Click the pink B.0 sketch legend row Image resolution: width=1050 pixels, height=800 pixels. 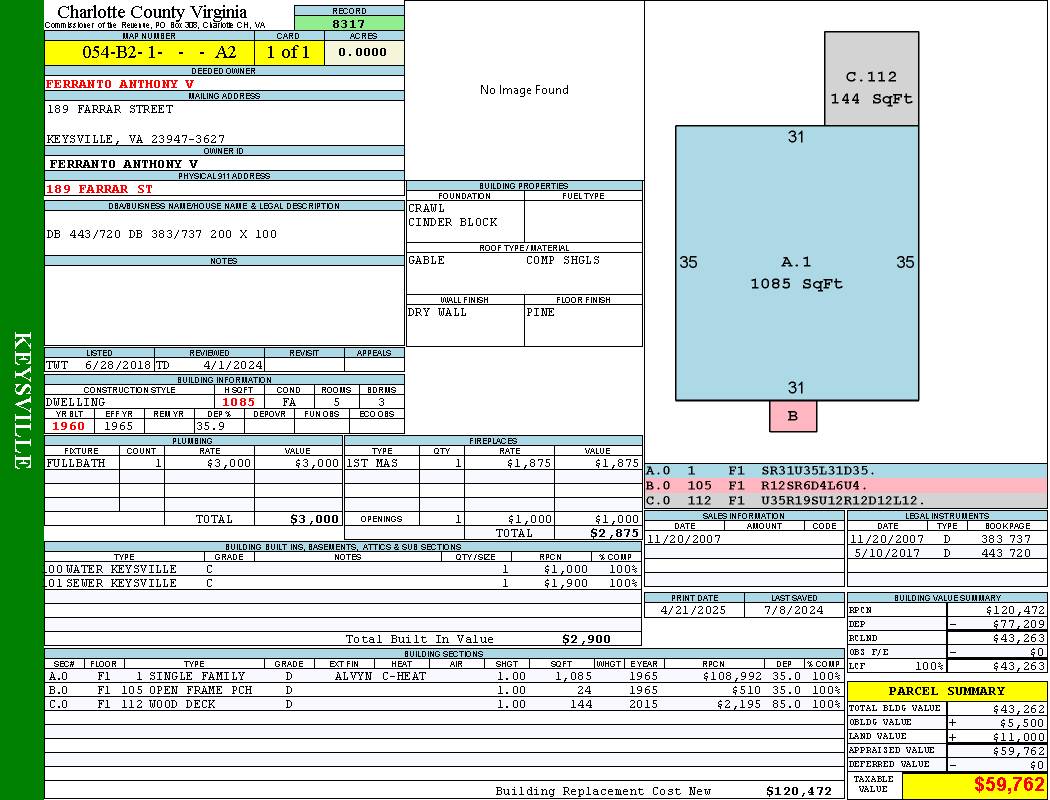click(x=846, y=485)
